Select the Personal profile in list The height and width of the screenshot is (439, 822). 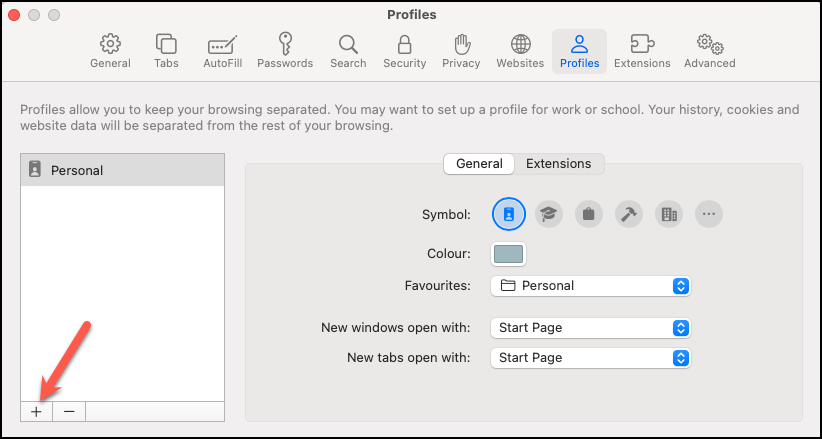point(122,170)
